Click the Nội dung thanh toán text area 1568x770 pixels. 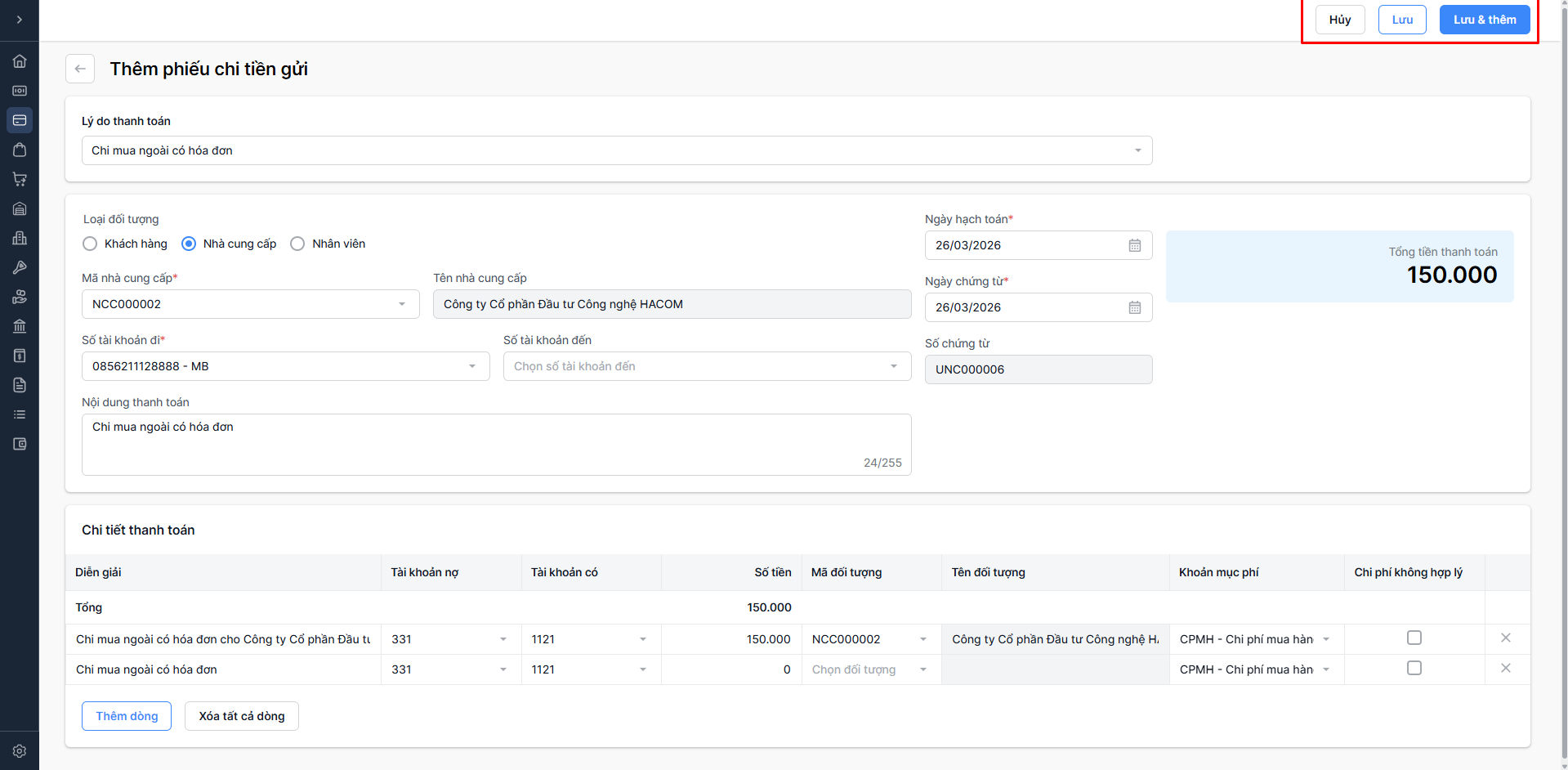[x=496, y=444]
